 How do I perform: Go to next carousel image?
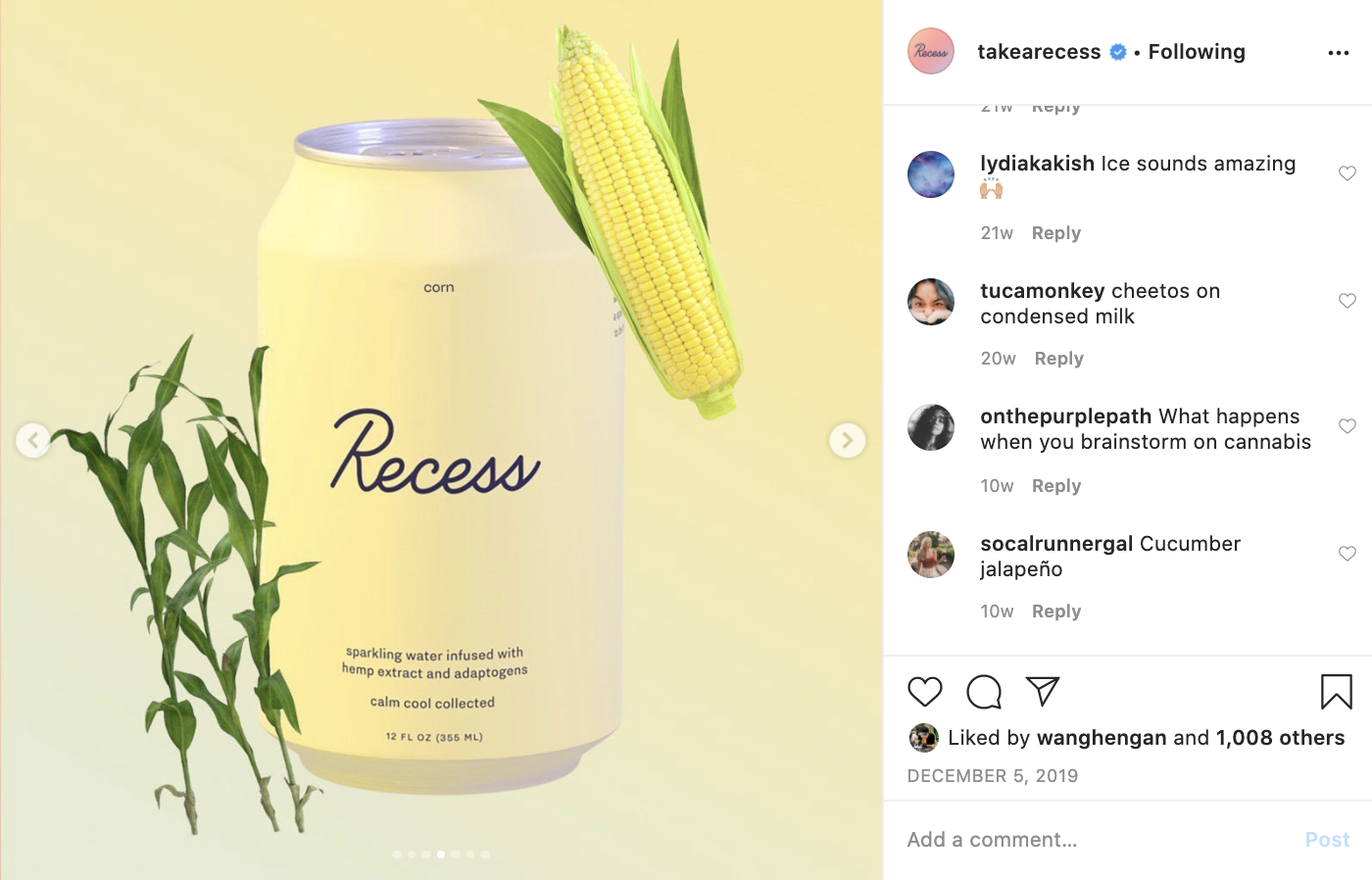pos(848,440)
